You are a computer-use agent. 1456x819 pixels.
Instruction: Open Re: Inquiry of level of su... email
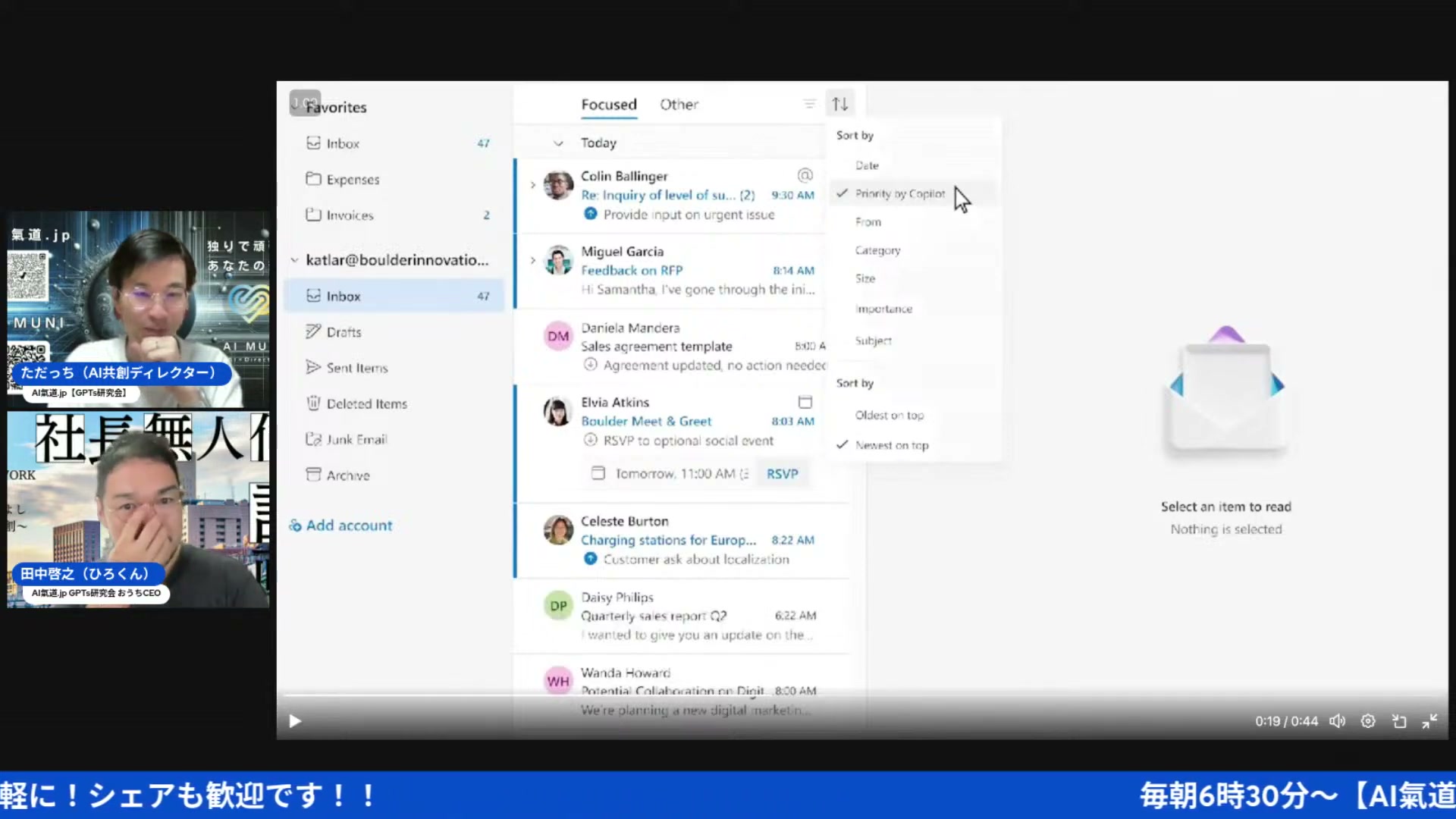point(670,196)
